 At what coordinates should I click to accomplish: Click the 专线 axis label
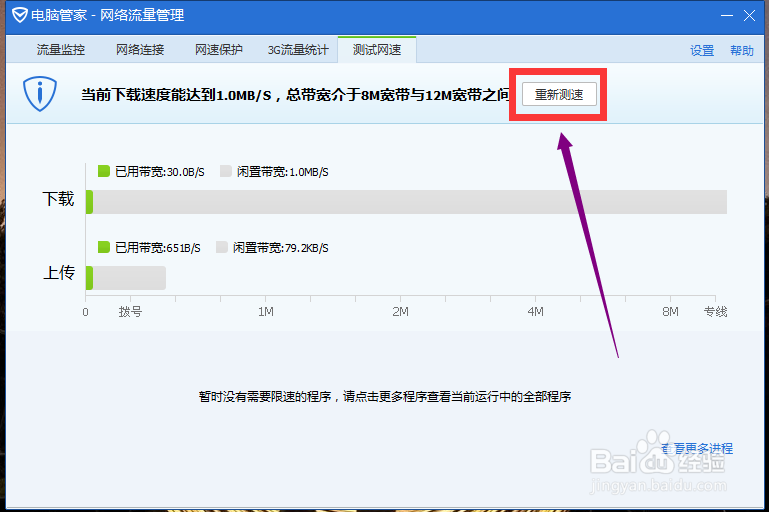pyautogui.click(x=716, y=311)
